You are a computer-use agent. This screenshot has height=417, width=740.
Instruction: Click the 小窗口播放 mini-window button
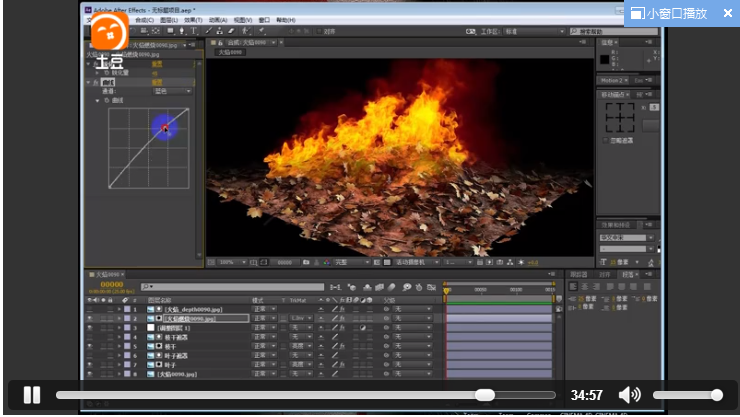pos(669,13)
